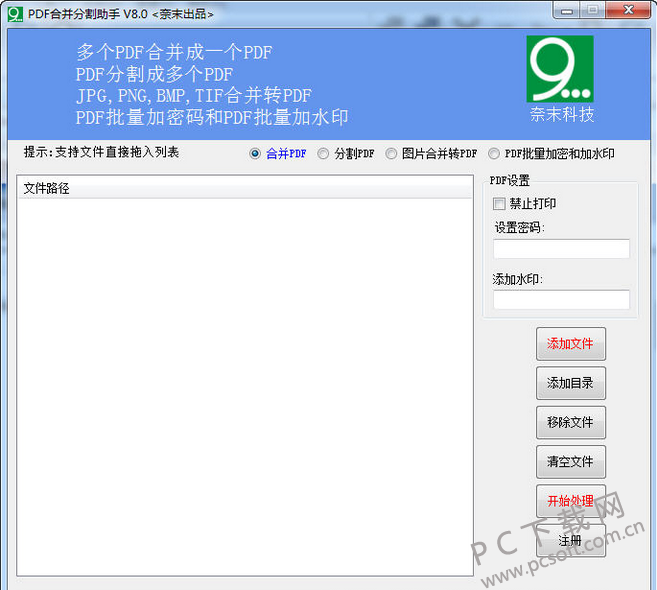Click the 设置密码: label
The image size is (657, 590).
point(520,228)
